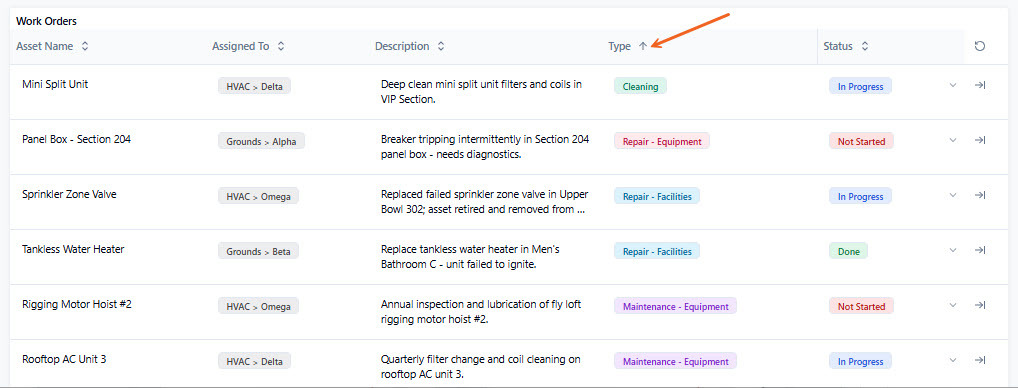Screen dimensions: 1018x388
Task: Click the reset/refresh icon in table header
Action: [980, 46]
